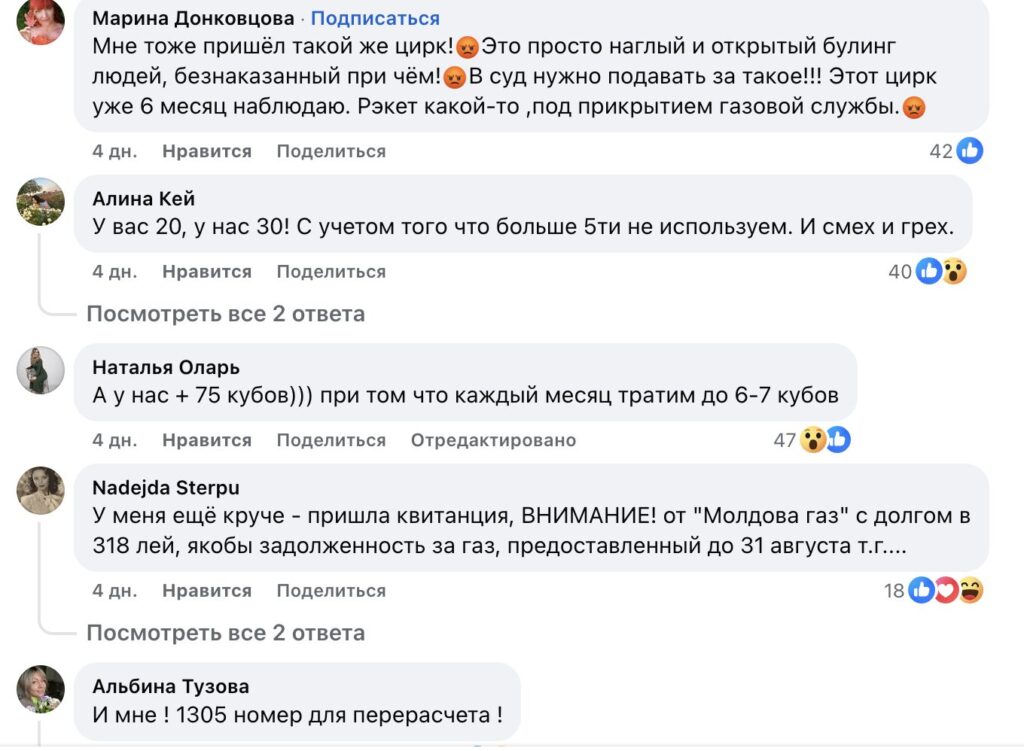Click wow reaction icon on Наталья Оларь's comment
The height and width of the screenshot is (751, 1024).
[813, 440]
